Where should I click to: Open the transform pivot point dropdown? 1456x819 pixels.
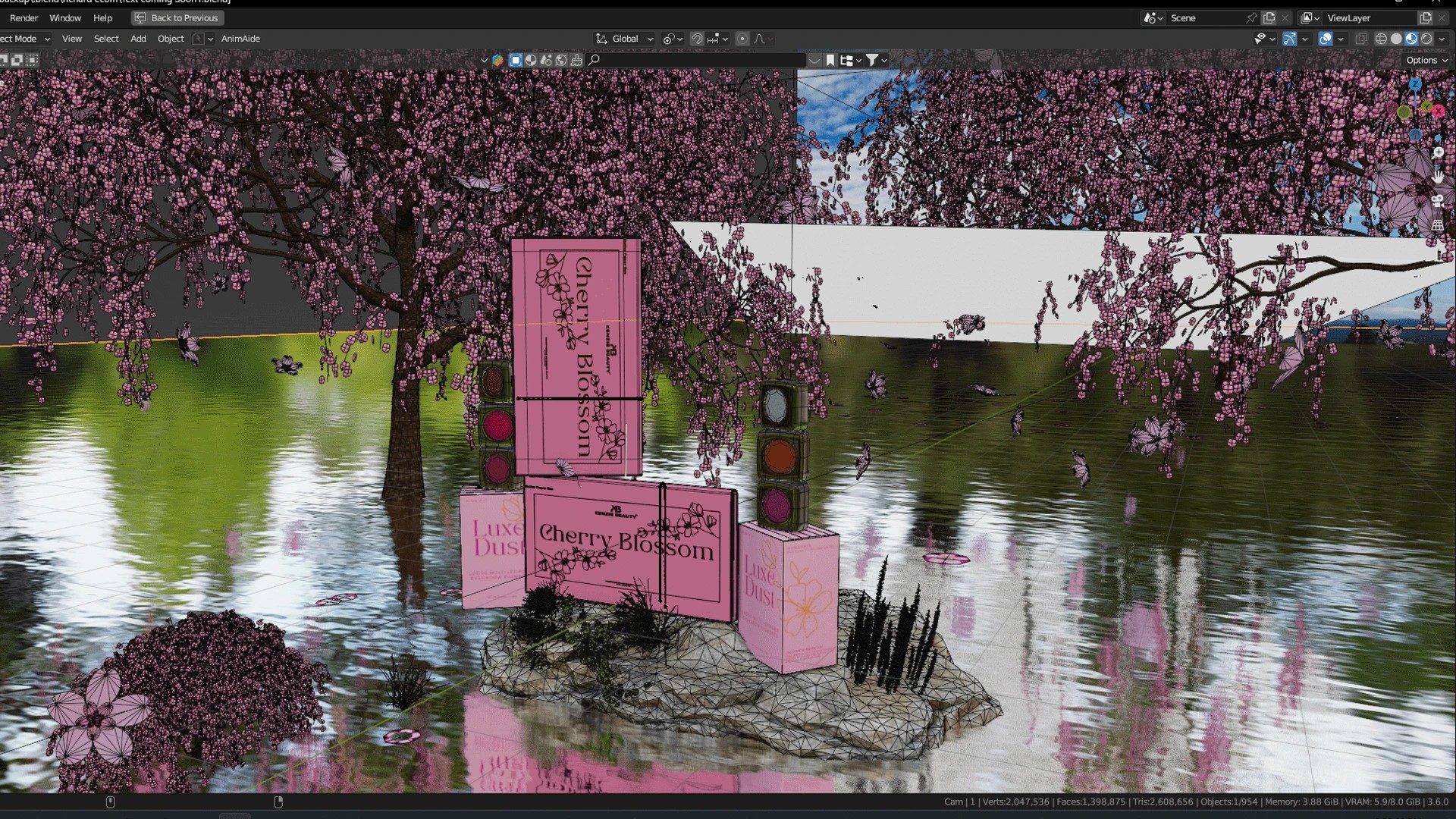pos(673,39)
